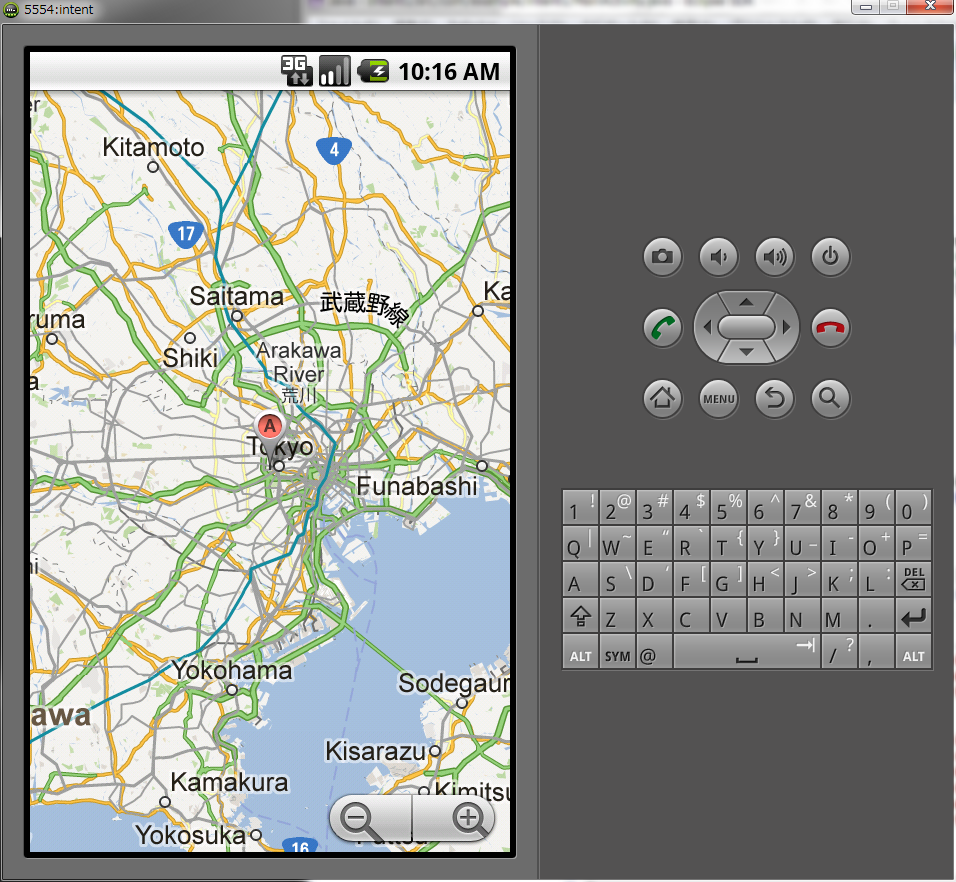Tap the slash question mark key
The image size is (956, 882).
point(839,652)
